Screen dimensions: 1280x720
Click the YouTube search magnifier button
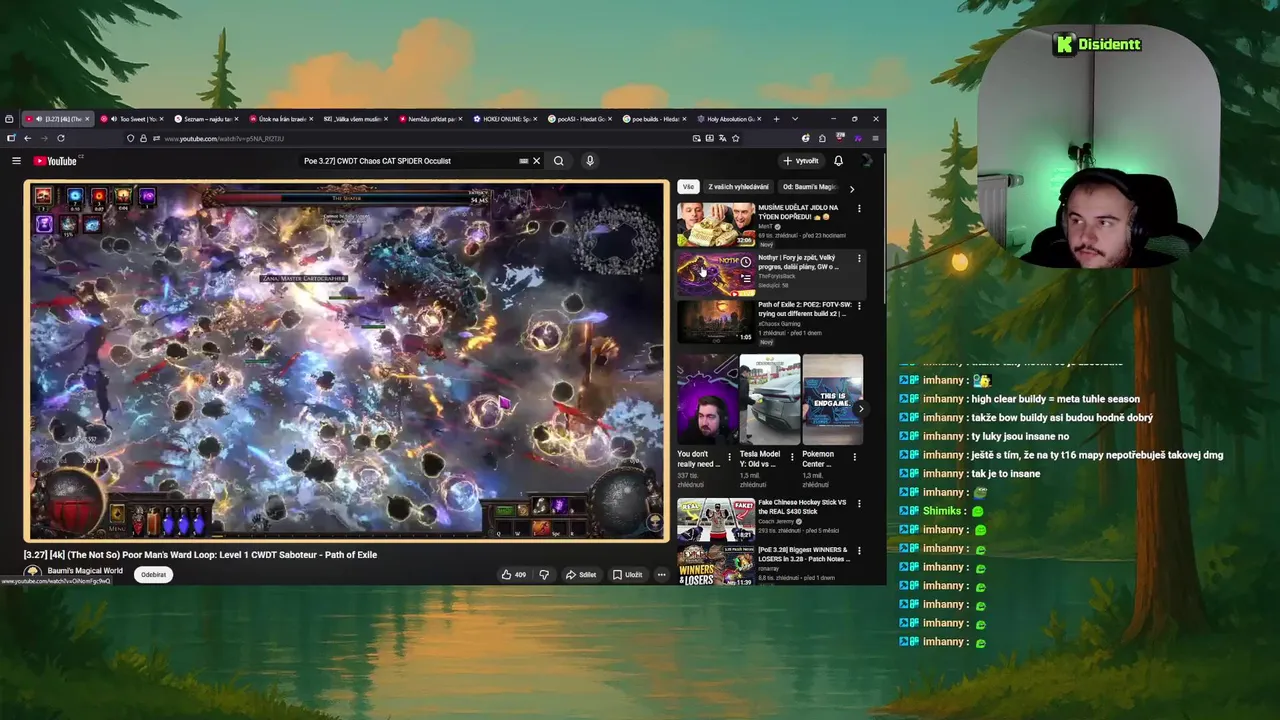pyautogui.click(x=559, y=161)
